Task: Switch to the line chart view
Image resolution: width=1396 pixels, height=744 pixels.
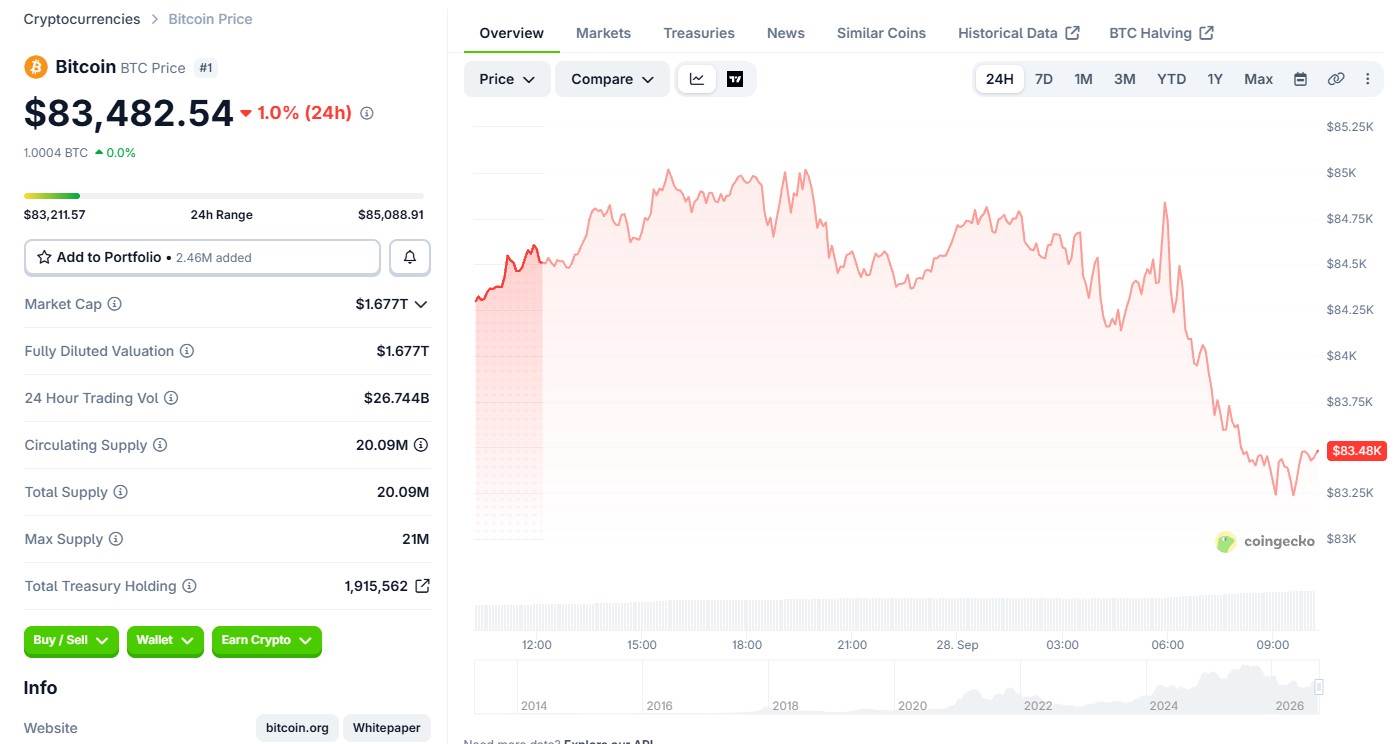Action: (x=697, y=79)
